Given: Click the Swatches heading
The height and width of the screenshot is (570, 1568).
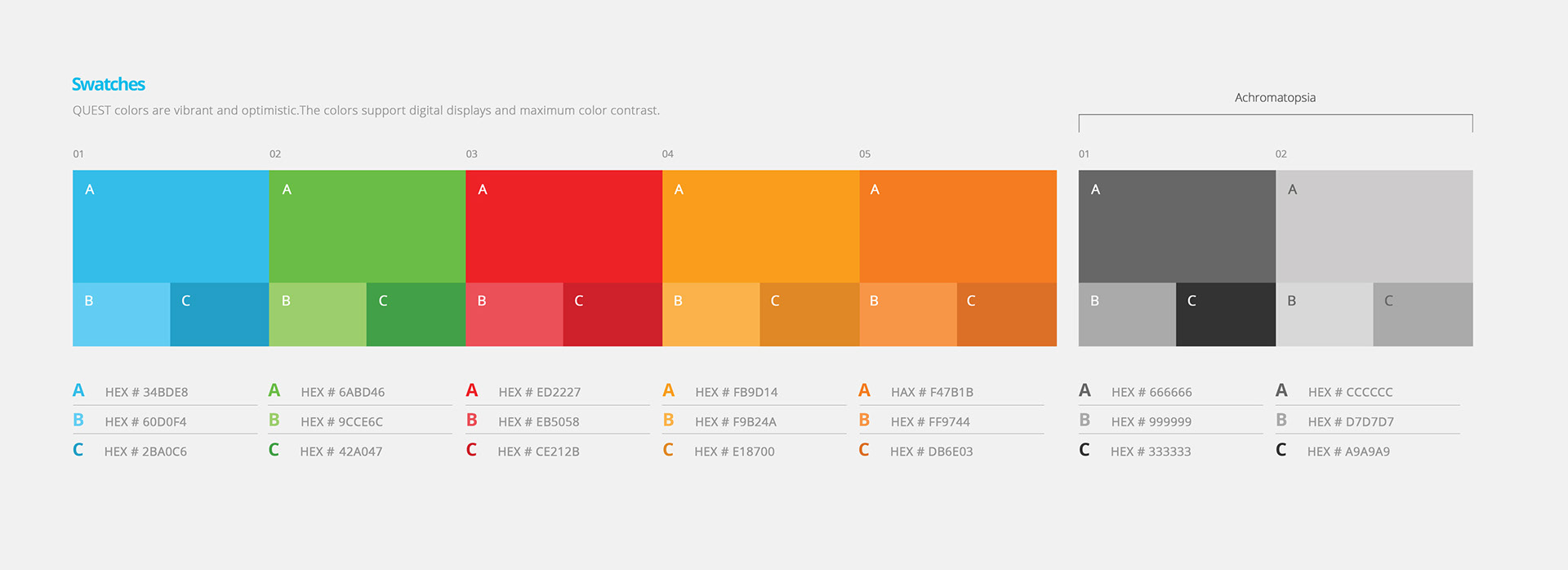Looking at the screenshot, I should (109, 84).
